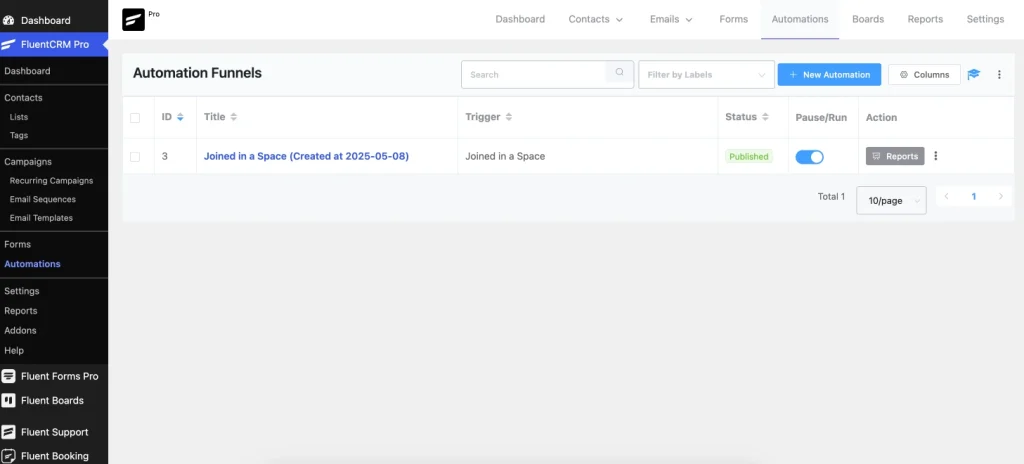This screenshot has width=1024, height=464.
Task: Open the 10/page size dropdown
Action: point(891,201)
